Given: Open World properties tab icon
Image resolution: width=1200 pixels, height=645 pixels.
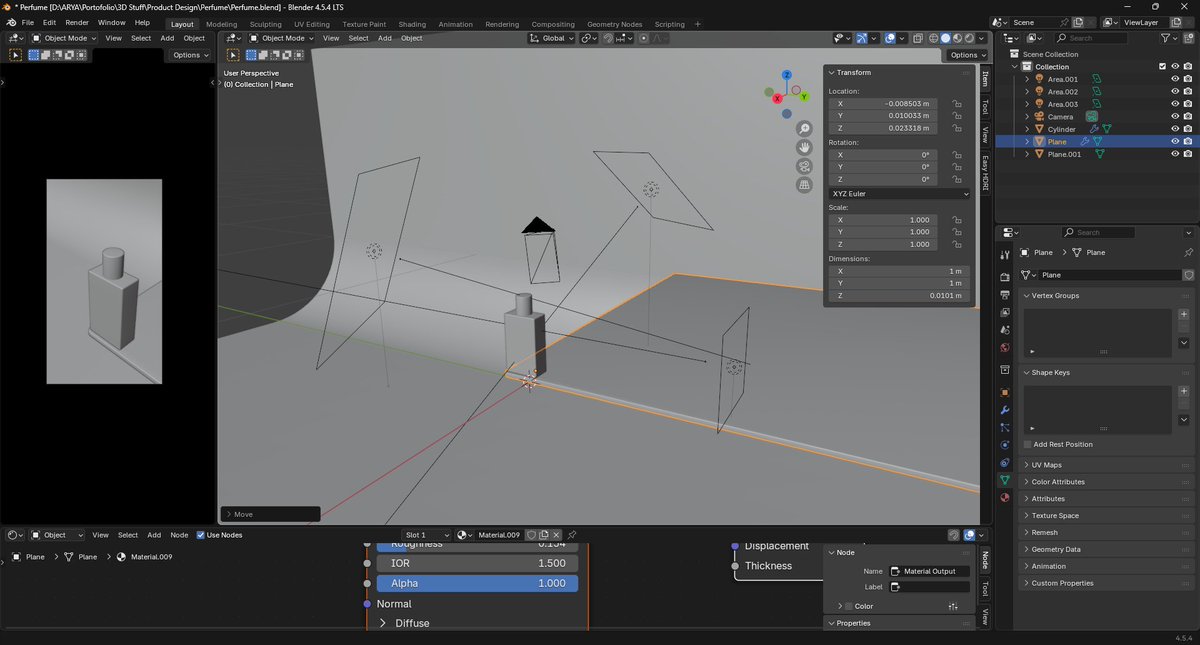Looking at the screenshot, I should coord(1005,348).
